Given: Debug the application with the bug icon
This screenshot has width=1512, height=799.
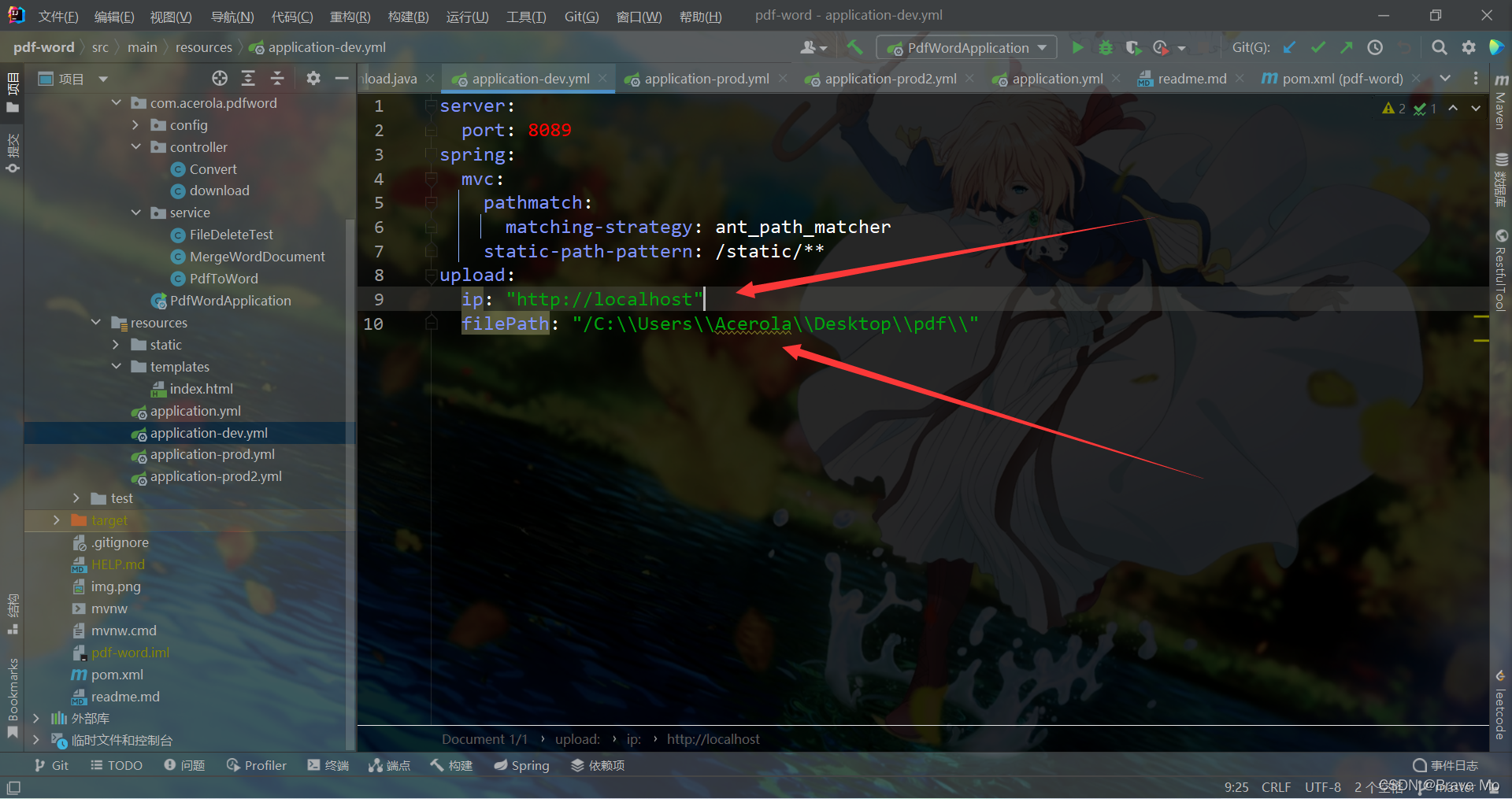Looking at the screenshot, I should [x=1106, y=48].
